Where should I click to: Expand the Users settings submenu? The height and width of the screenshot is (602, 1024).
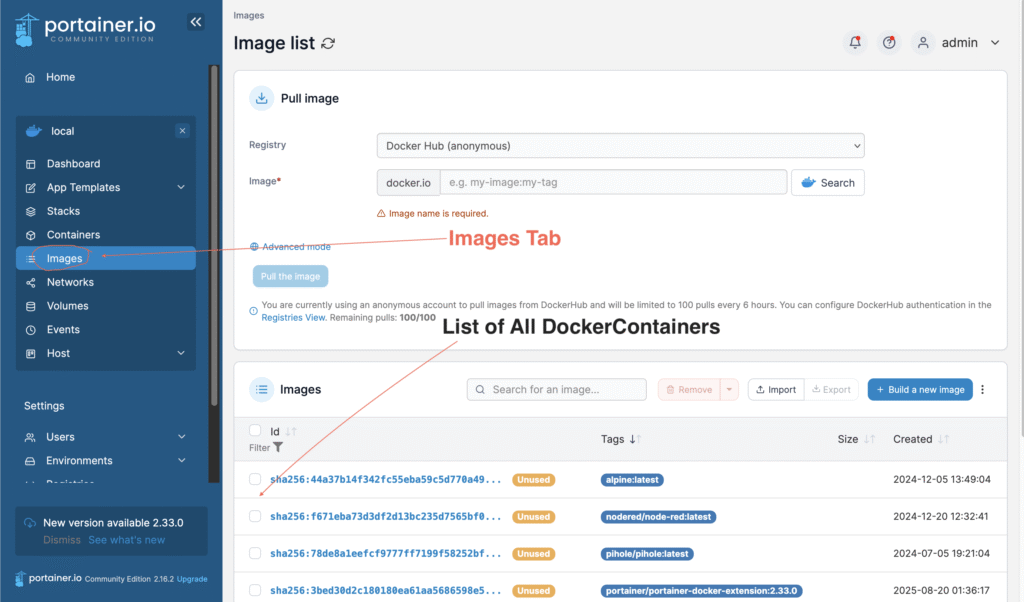pyautogui.click(x=182, y=437)
